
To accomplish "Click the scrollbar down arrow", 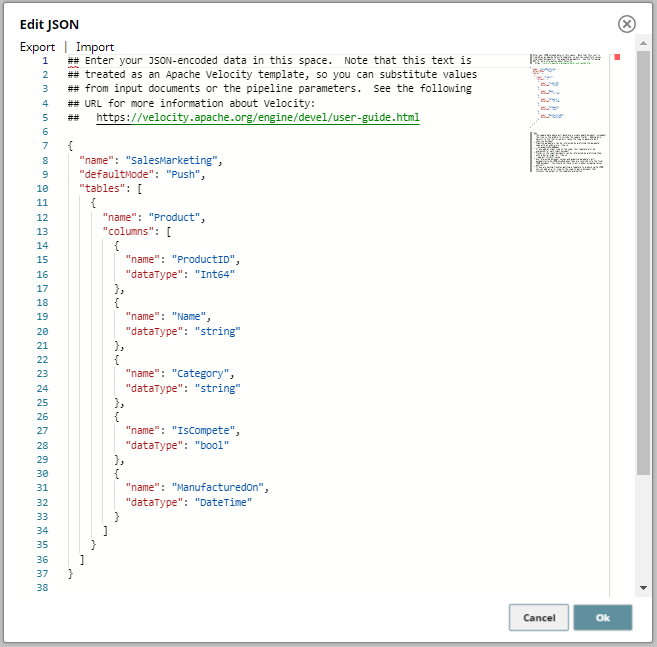I will click(643, 587).
